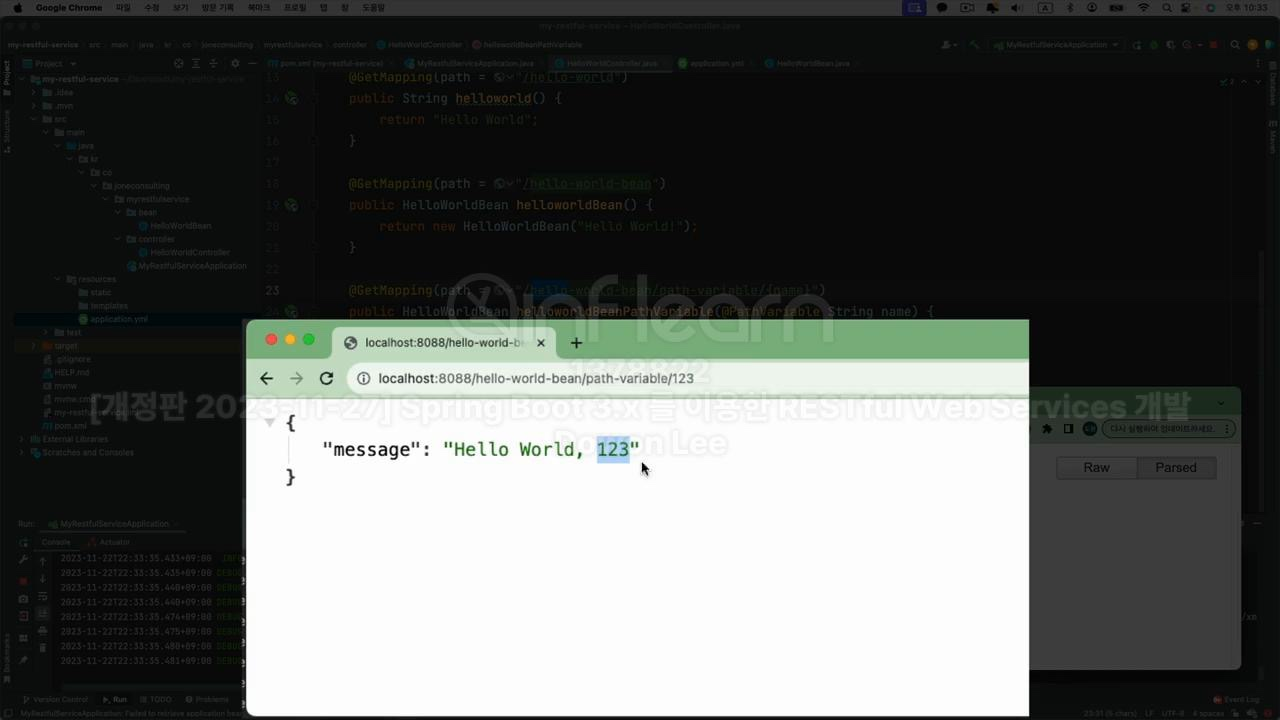Switch JSON viewer to Parsed

[x=1176, y=467]
